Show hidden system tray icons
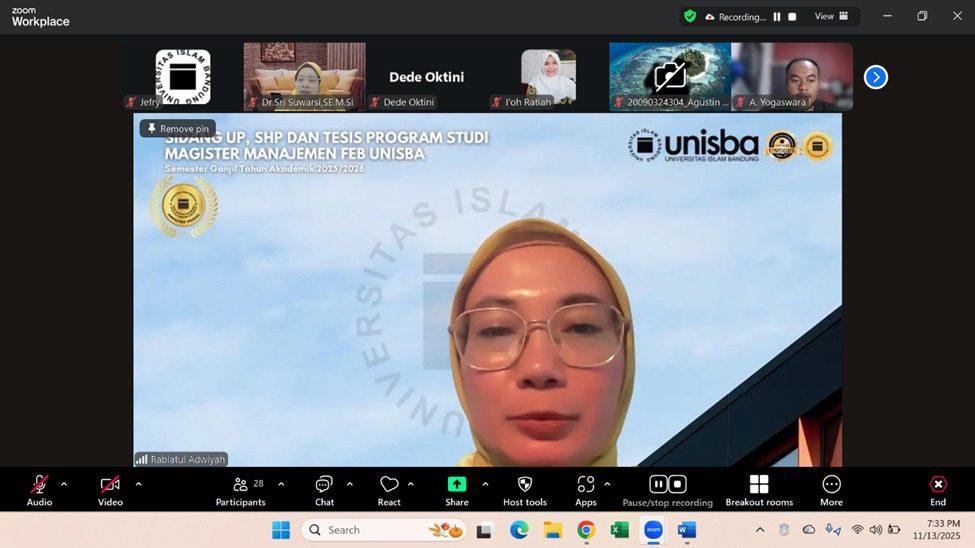The width and height of the screenshot is (975, 548). [759, 529]
